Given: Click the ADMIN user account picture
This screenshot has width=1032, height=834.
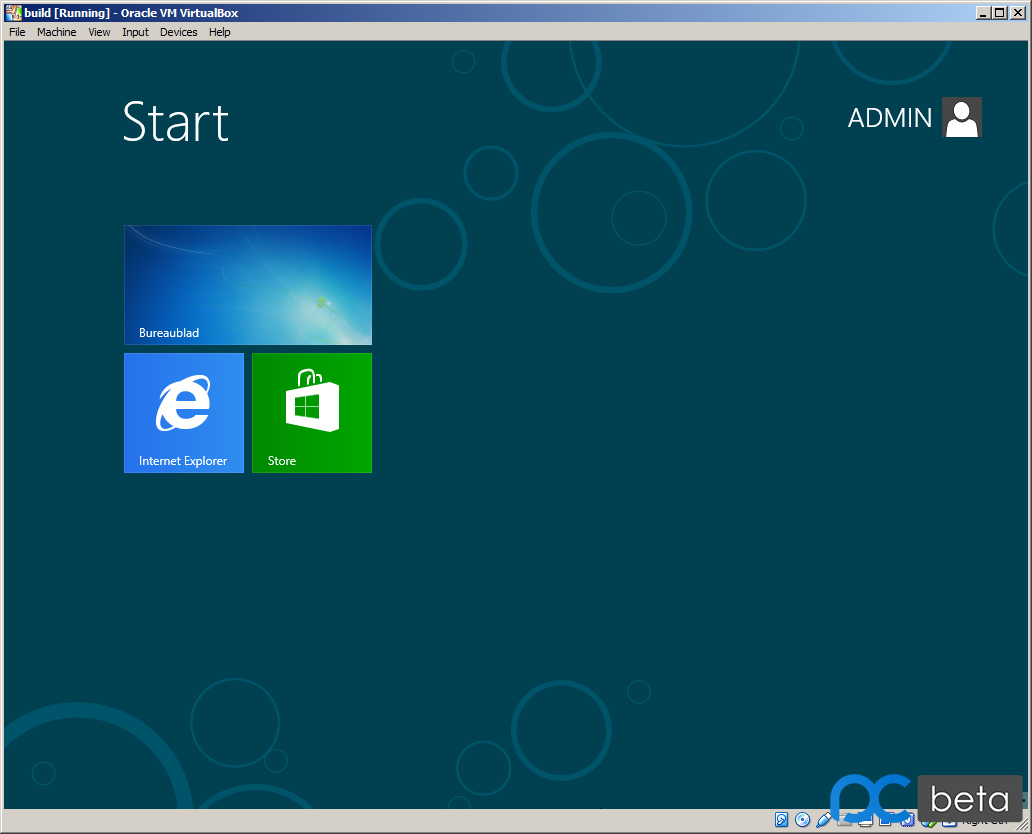Looking at the screenshot, I should (x=962, y=117).
